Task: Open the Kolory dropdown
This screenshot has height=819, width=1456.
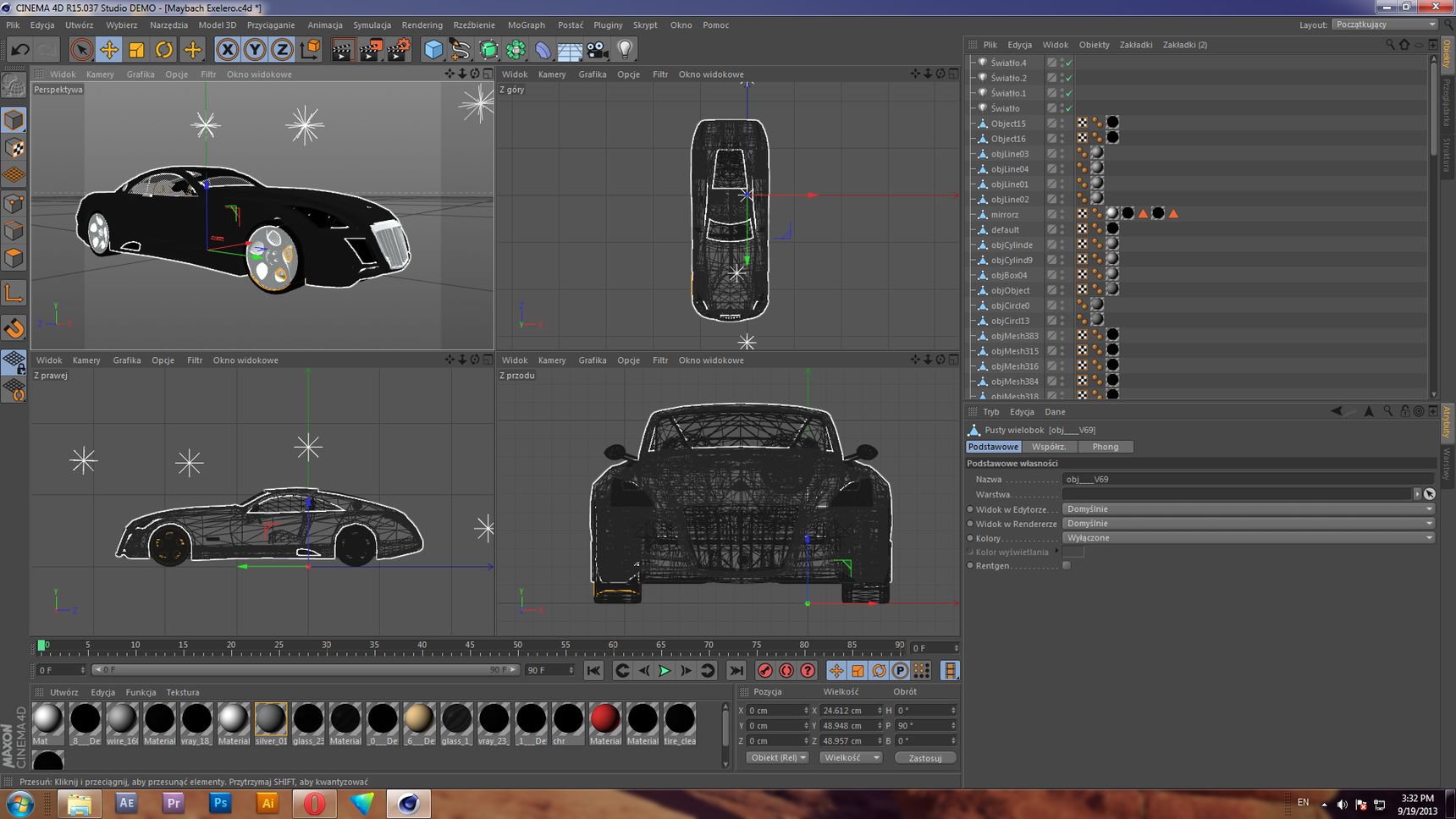Action: 1248,538
